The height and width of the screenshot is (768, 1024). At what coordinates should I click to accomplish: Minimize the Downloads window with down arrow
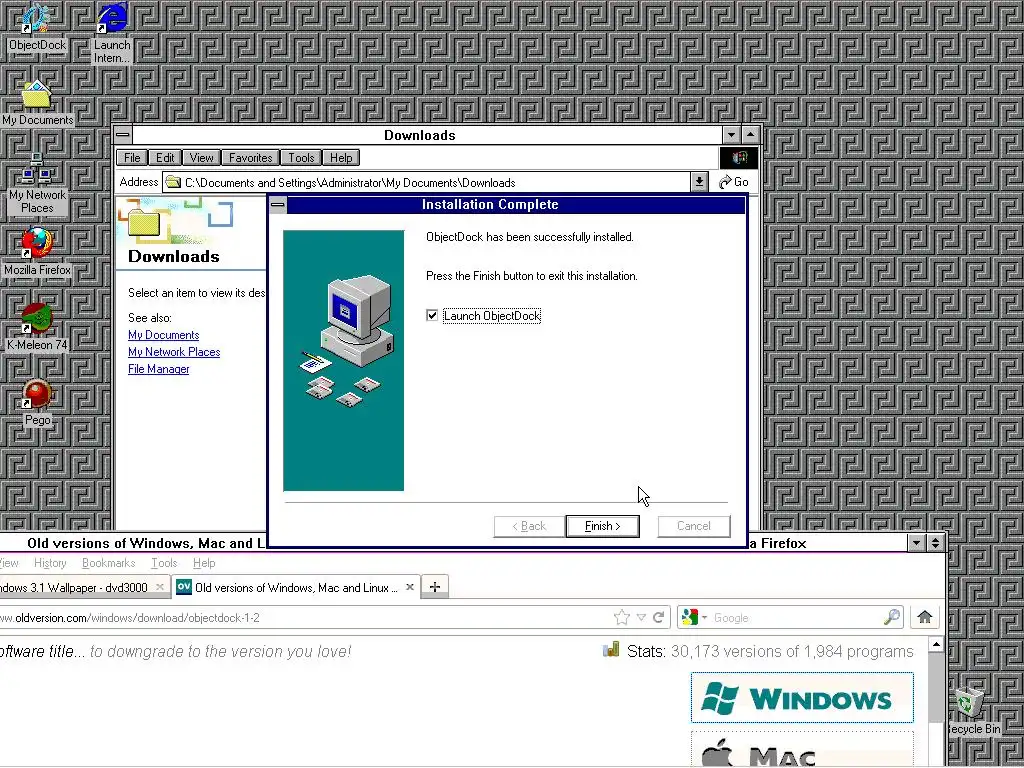click(x=731, y=135)
